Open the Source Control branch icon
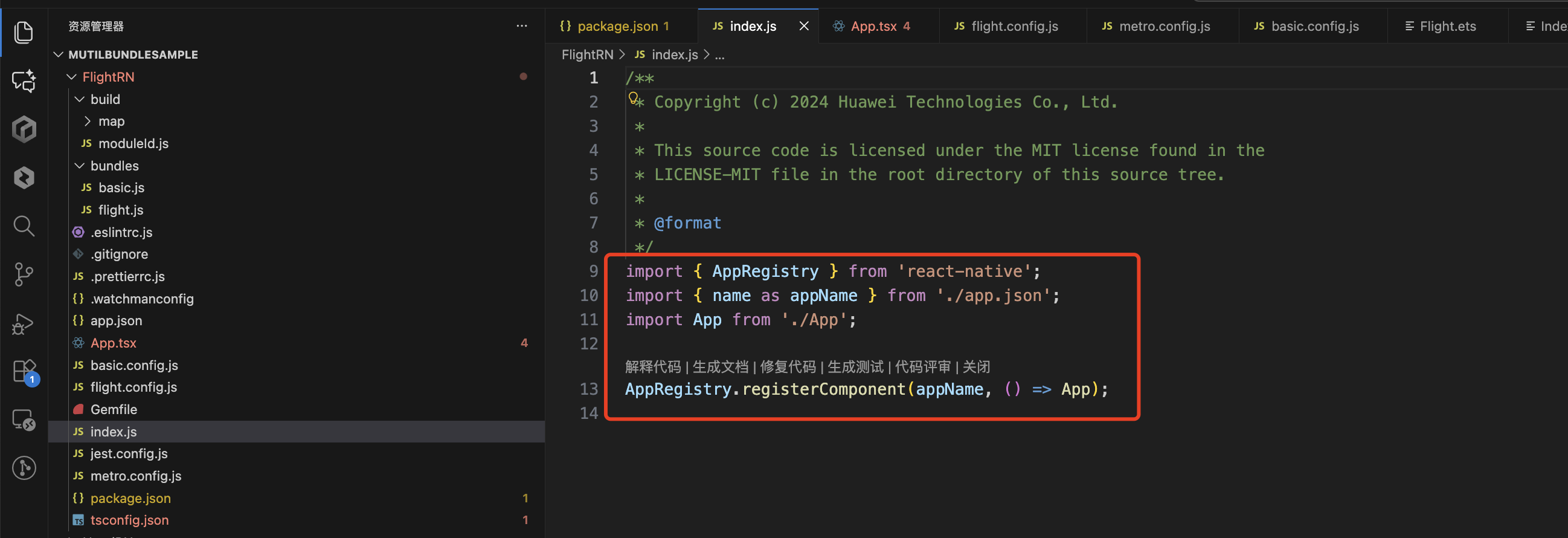 [24, 274]
